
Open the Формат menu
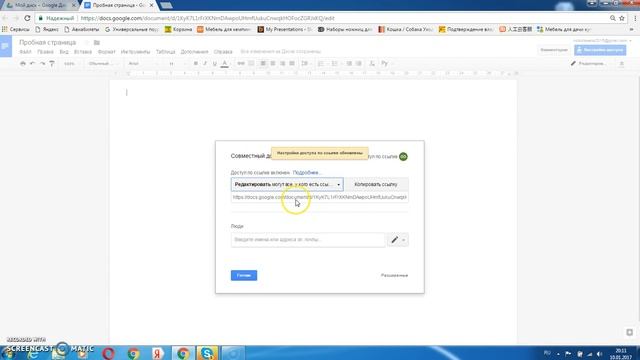coord(107,52)
